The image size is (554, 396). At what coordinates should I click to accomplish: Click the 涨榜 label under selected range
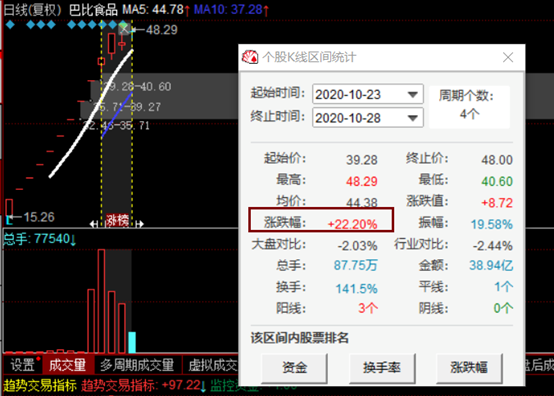pos(117,220)
